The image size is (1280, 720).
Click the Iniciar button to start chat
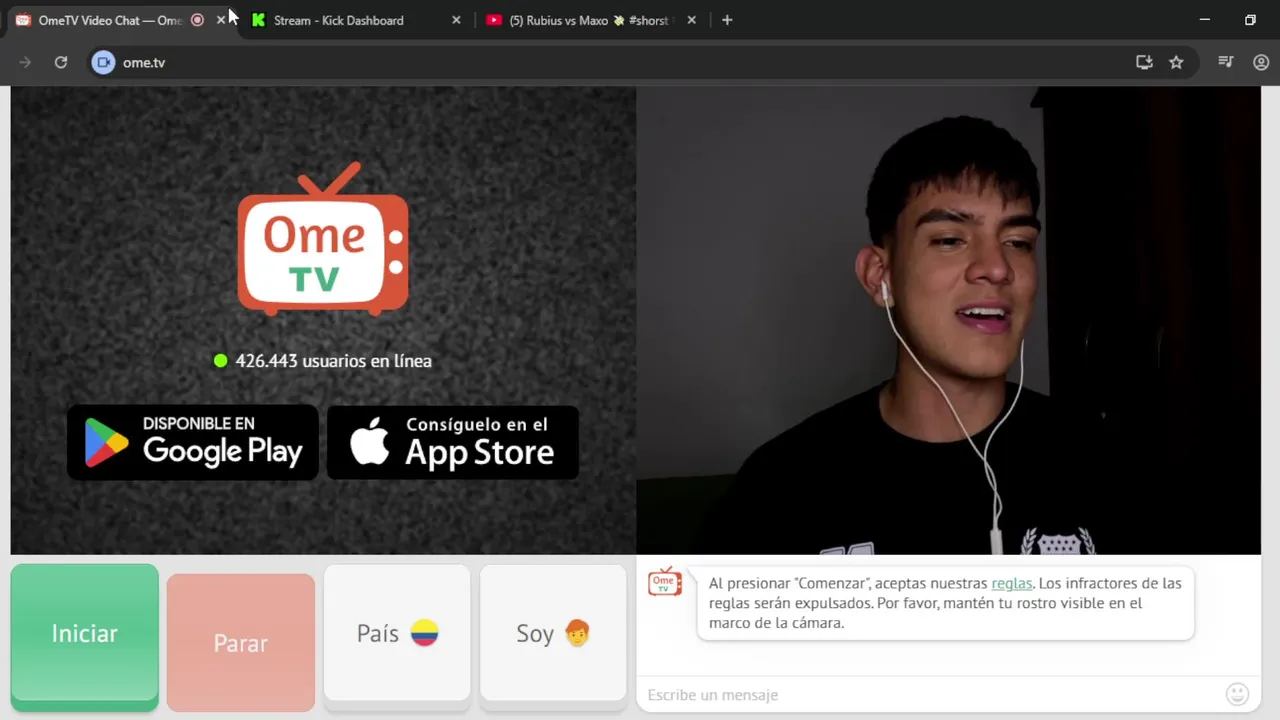tap(85, 637)
